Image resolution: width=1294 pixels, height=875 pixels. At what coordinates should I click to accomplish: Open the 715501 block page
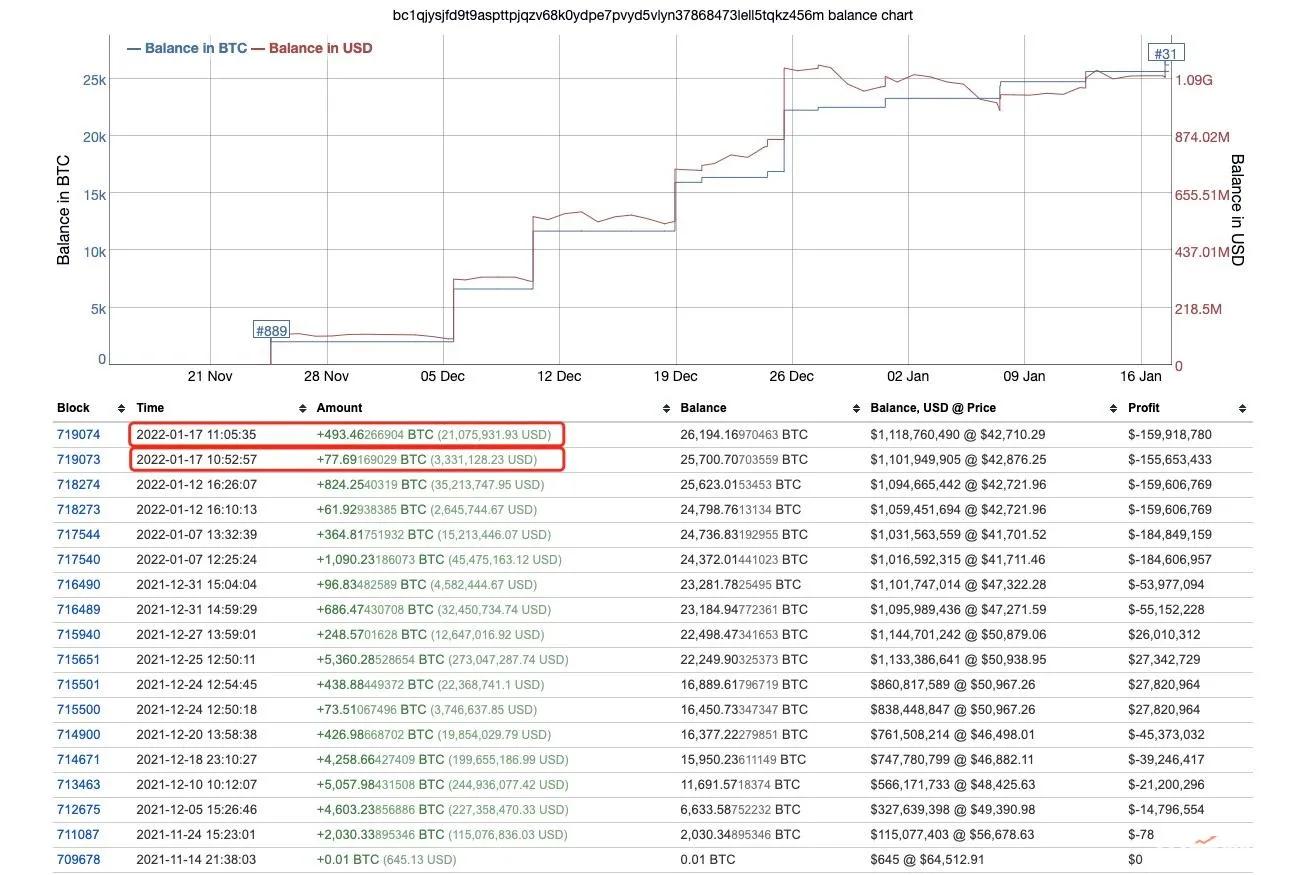79,684
